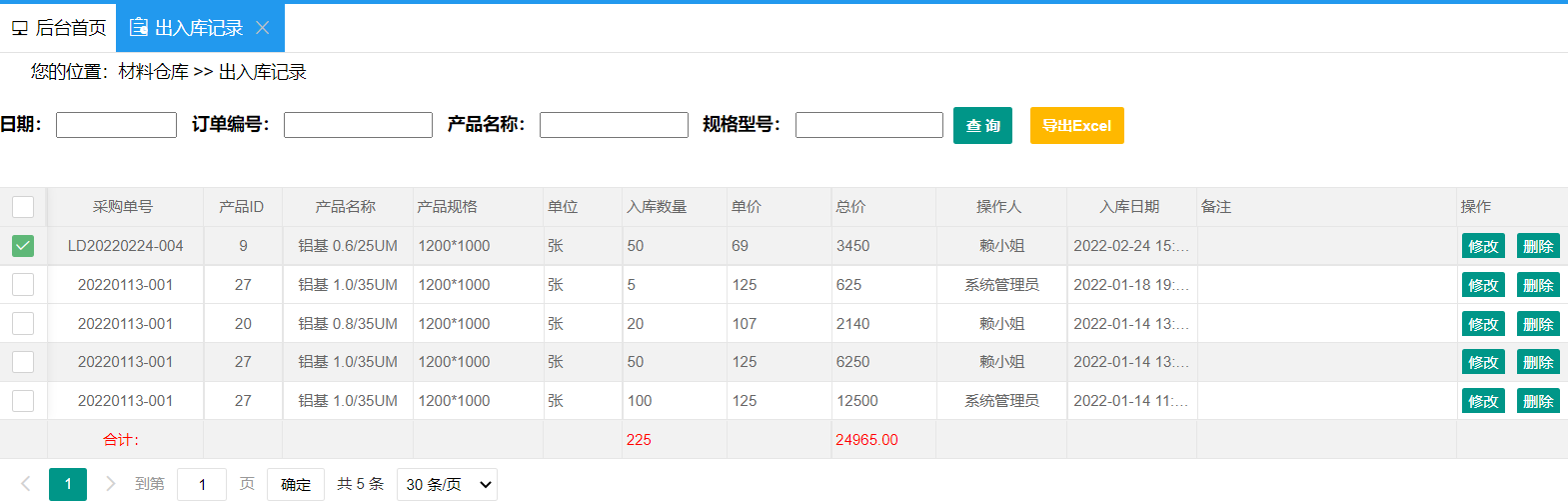Image resolution: width=1568 pixels, height=502 pixels.
Task: Close the 出入库记录 tab
Action: (x=263, y=28)
